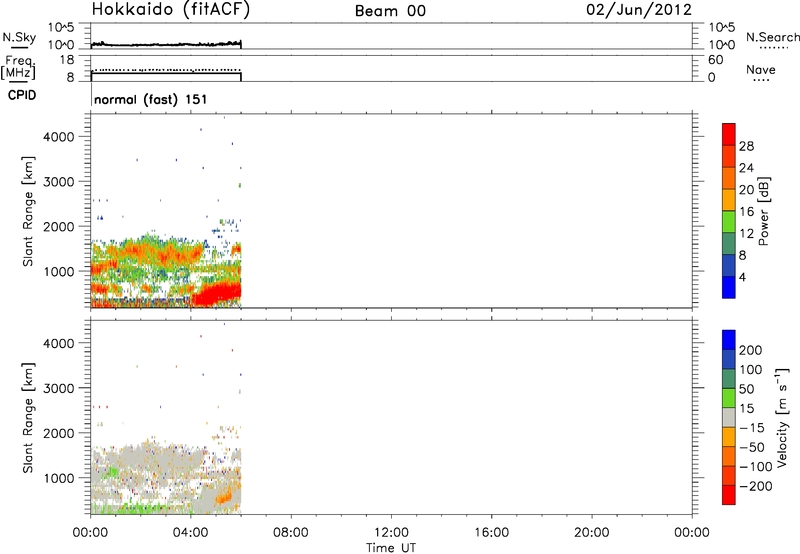Click the Hokkaido (fitACF) plot title
This screenshot has height=554, width=800.
pos(171,10)
